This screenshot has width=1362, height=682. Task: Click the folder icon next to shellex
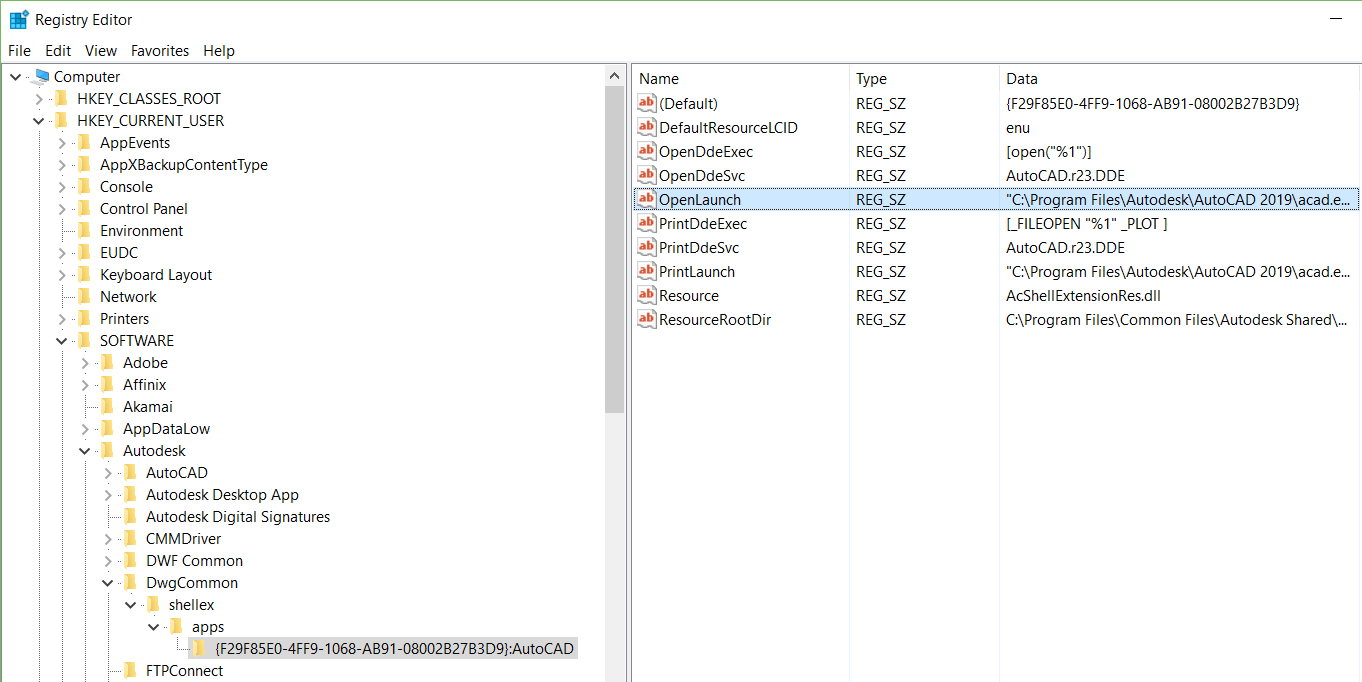click(153, 604)
